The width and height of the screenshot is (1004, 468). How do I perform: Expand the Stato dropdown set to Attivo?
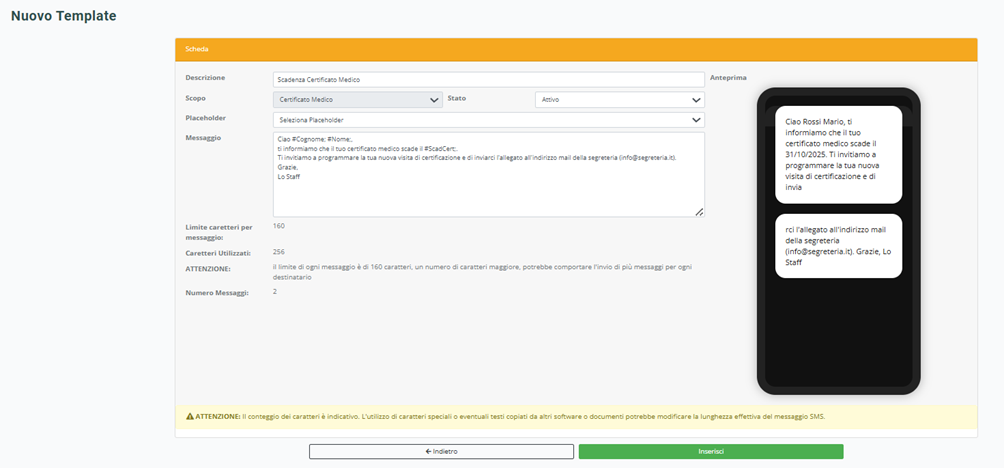620,100
